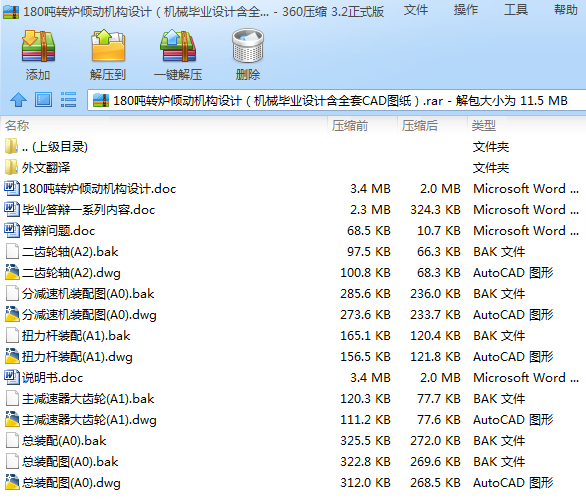This screenshot has height=502, width=586.
Task: Open the 操作 menu
Action: [466, 10]
